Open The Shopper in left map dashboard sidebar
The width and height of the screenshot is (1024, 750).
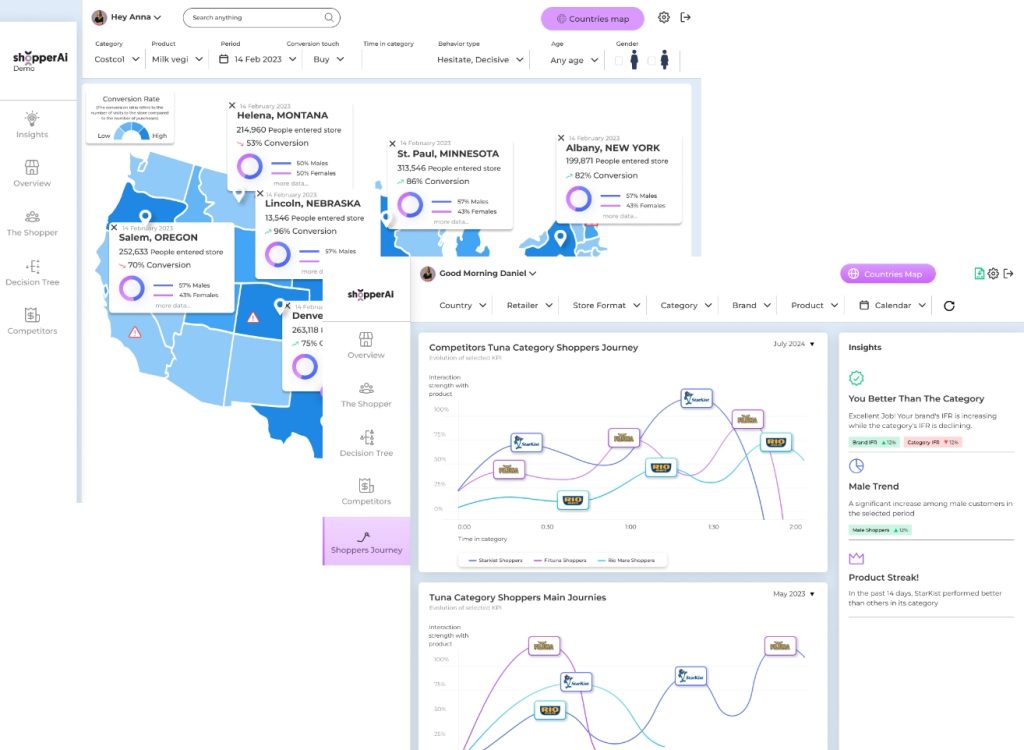[x=32, y=223]
